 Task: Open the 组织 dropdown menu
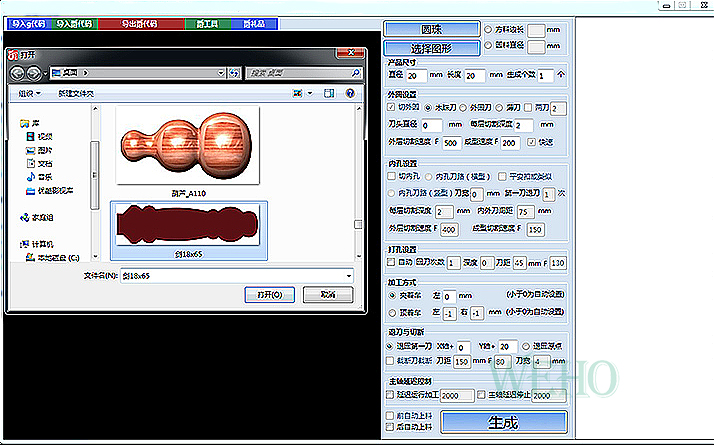click(27, 93)
